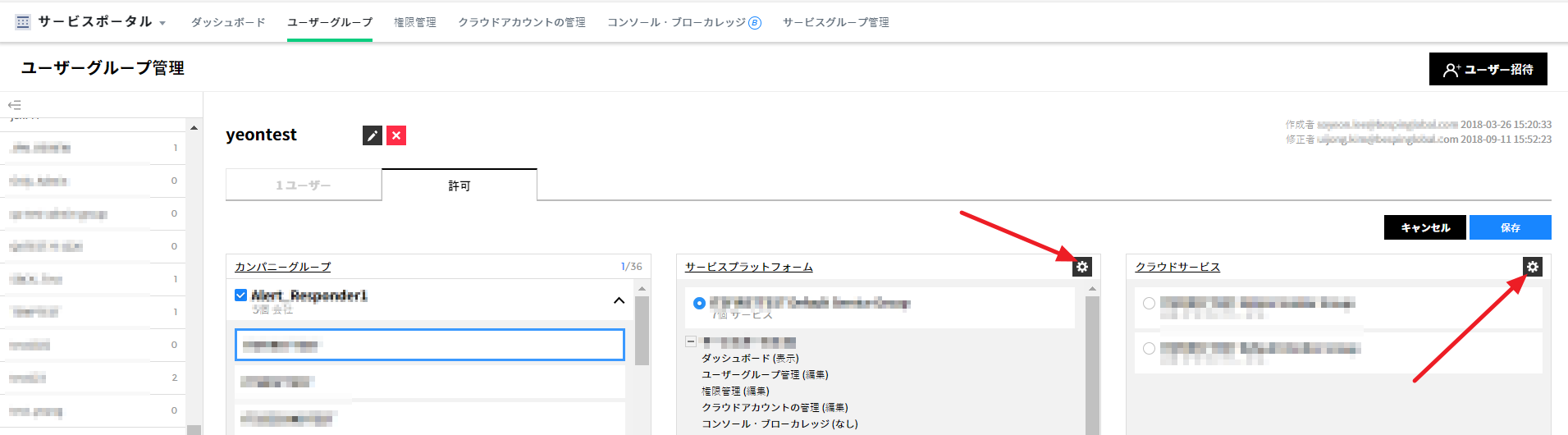This screenshot has width=1568, height=435.
Task: Select the first service platform radio button
Action: tap(699, 303)
